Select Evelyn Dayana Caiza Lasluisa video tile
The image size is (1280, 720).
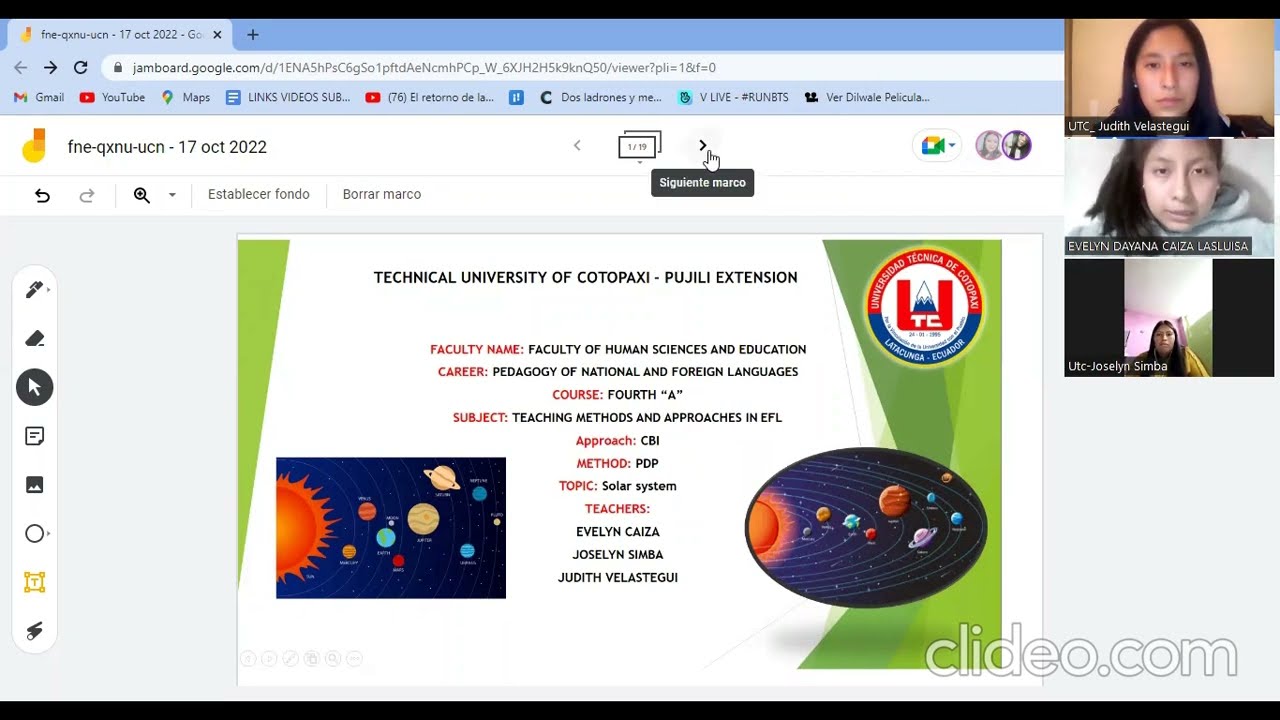tap(1169, 197)
